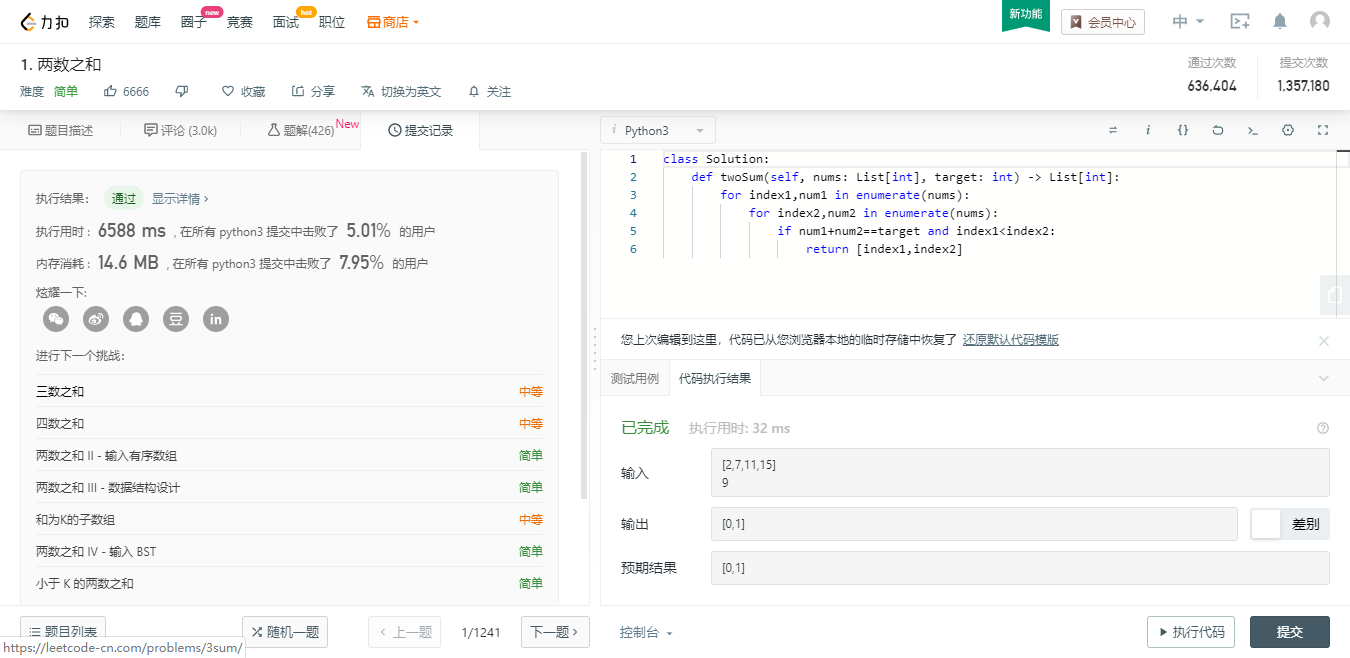Share result to Douban
The image size is (1350, 658).
[x=176, y=319]
